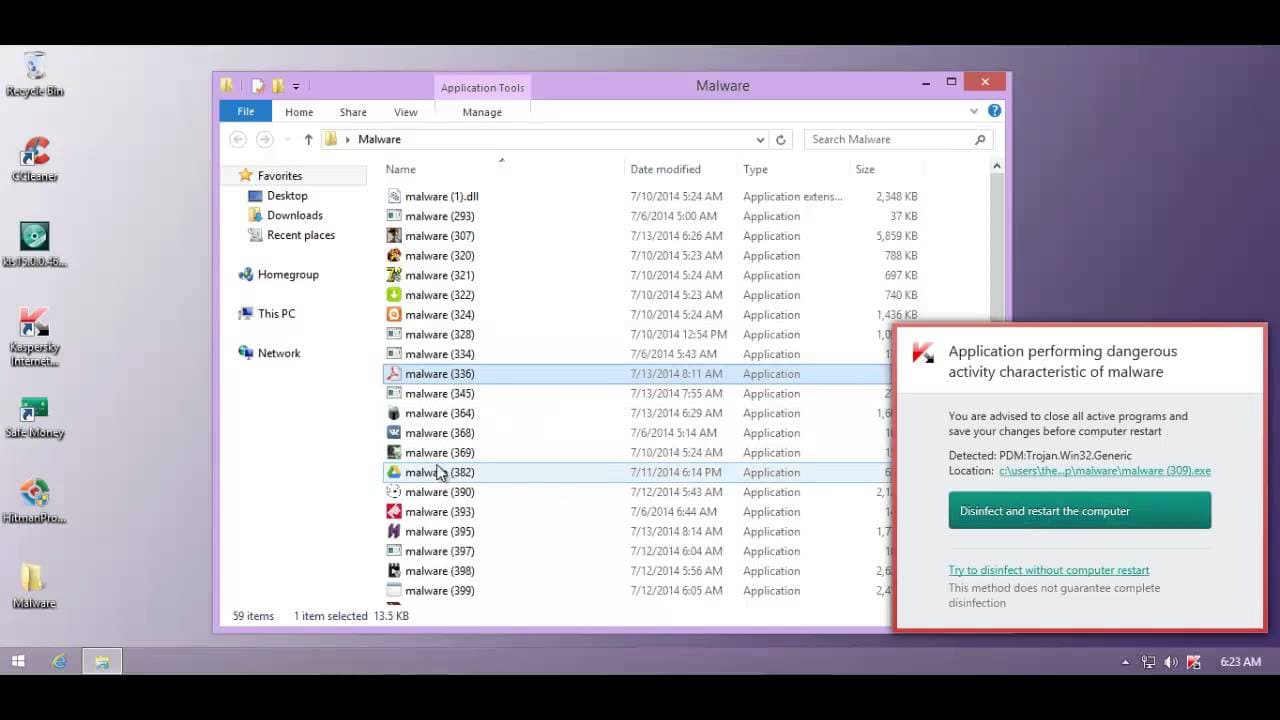Image resolution: width=1280 pixels, height=720 pixels.
Task: Select the malware (336) file icon
Action: coord(394,374)
